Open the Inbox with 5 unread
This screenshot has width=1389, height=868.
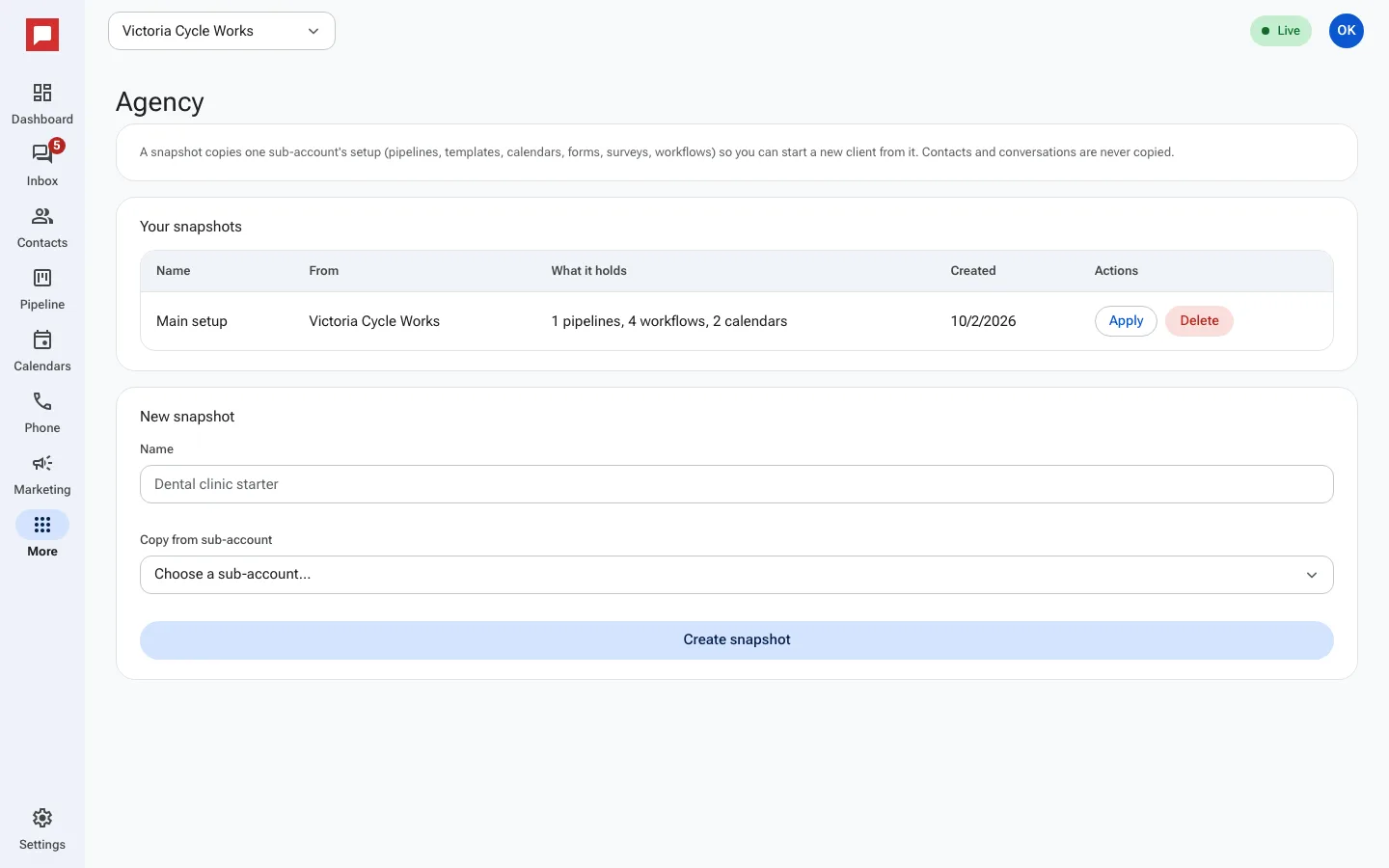click(42, 166)
